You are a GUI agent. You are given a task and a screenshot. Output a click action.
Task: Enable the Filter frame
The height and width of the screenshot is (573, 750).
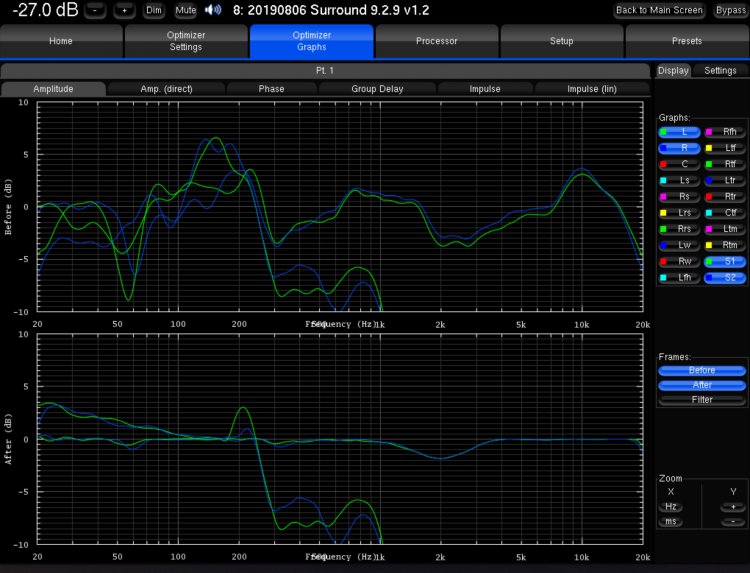(x=702, y=400)
